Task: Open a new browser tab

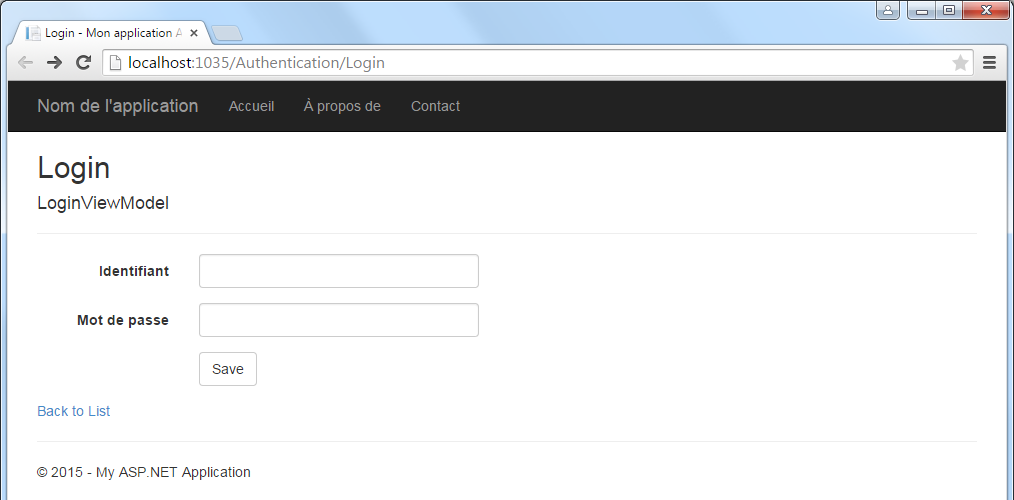Action: pyautogui.click(x=226, y=33)
